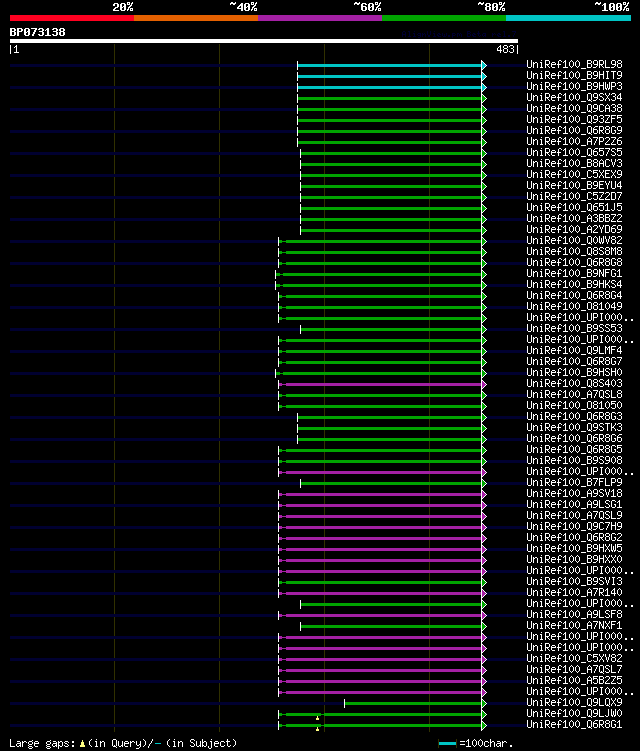Click hit label UniRef100_B9SS53
640x751 pixels.
click(x=574, y=329)
